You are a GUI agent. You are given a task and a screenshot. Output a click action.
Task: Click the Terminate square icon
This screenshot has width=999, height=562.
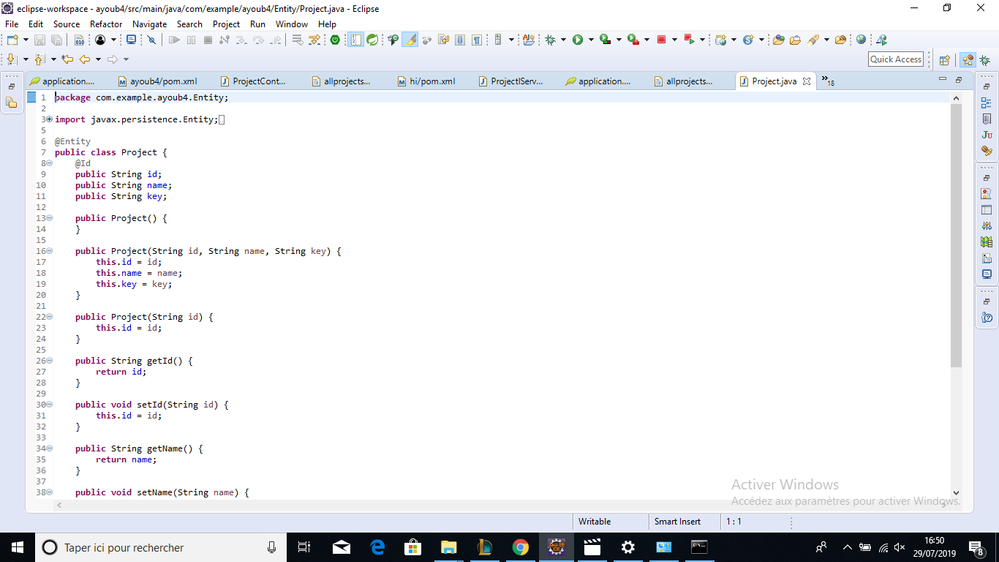208,40
